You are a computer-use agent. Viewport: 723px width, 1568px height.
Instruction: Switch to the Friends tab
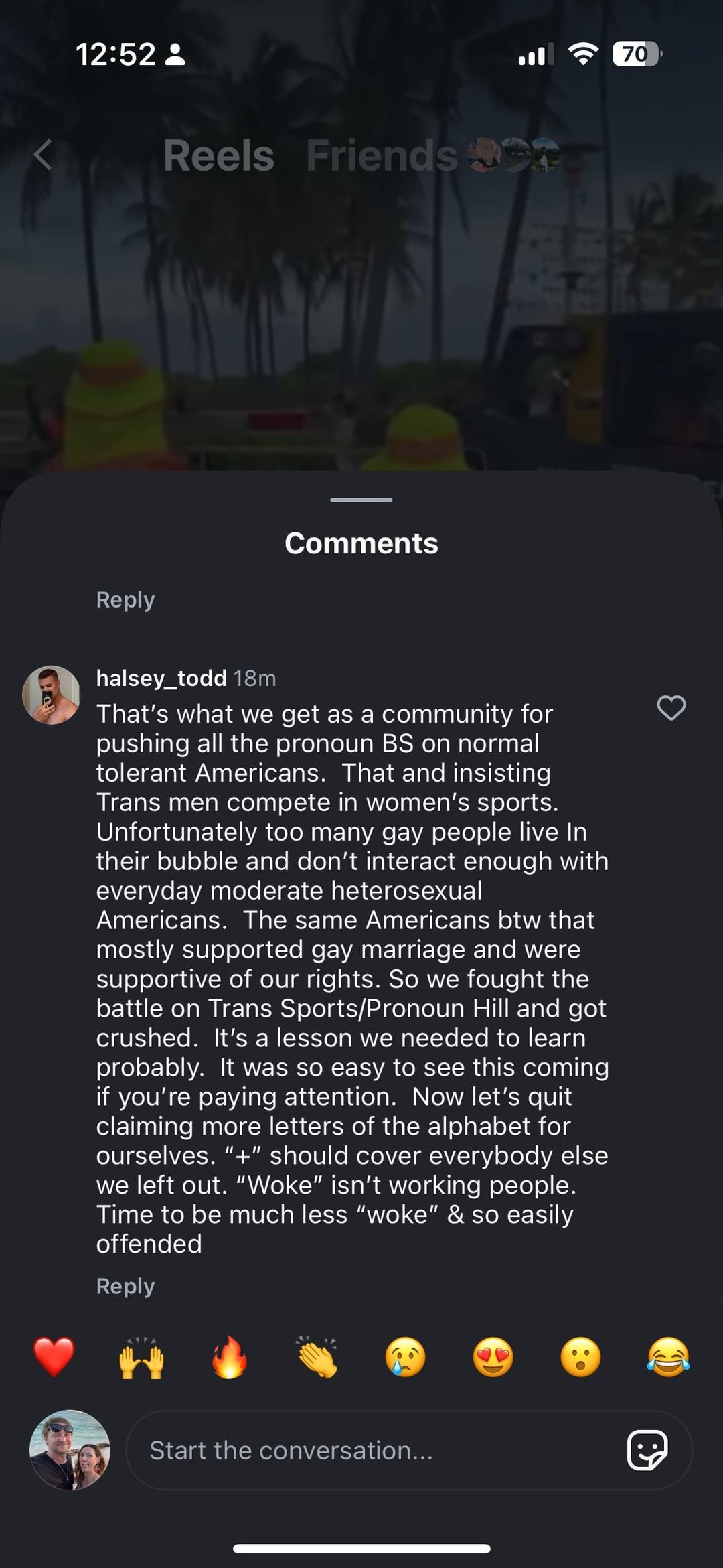point(382,155)
